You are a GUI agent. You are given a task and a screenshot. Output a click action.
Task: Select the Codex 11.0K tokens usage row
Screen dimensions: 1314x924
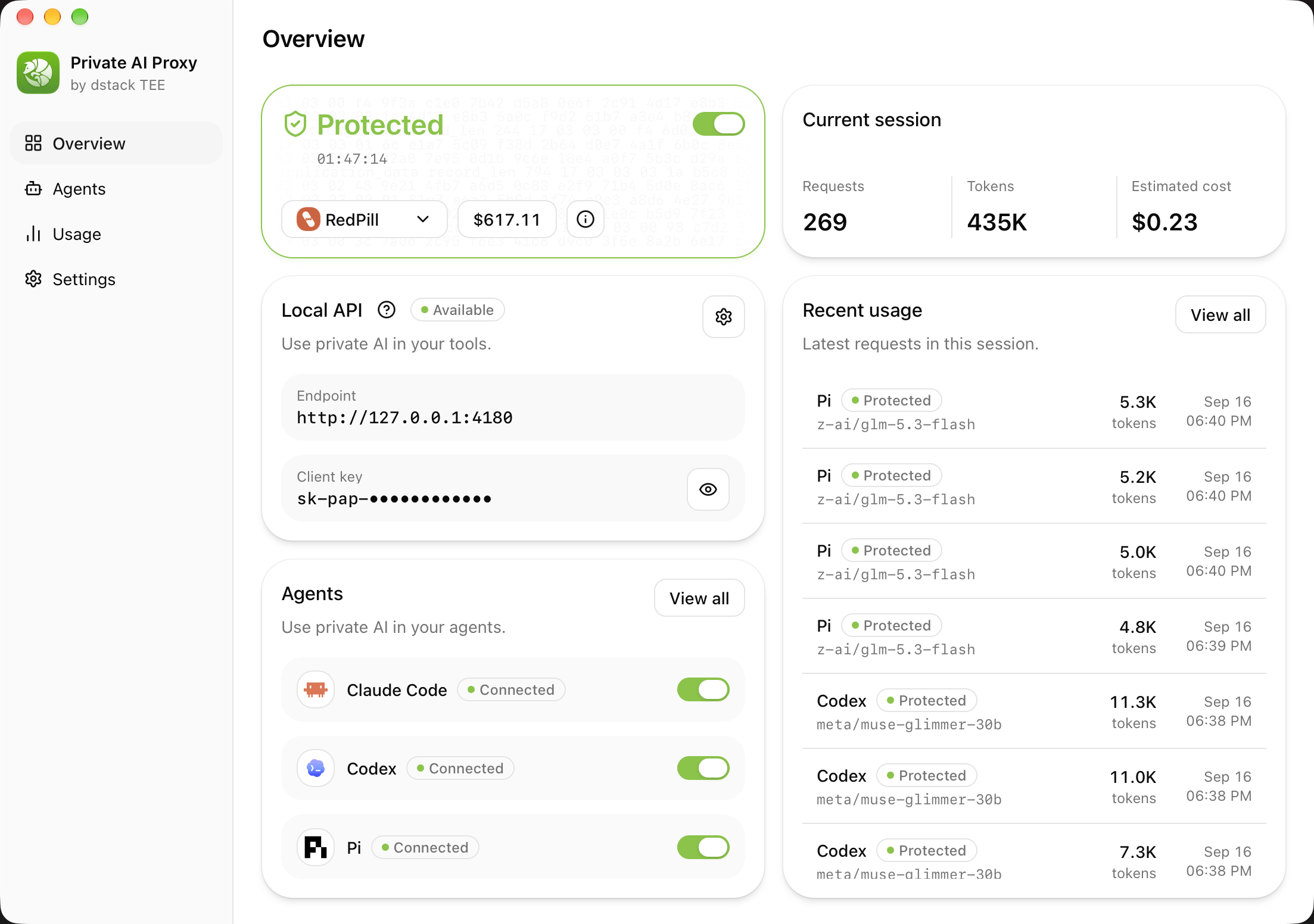[1034, 786]
